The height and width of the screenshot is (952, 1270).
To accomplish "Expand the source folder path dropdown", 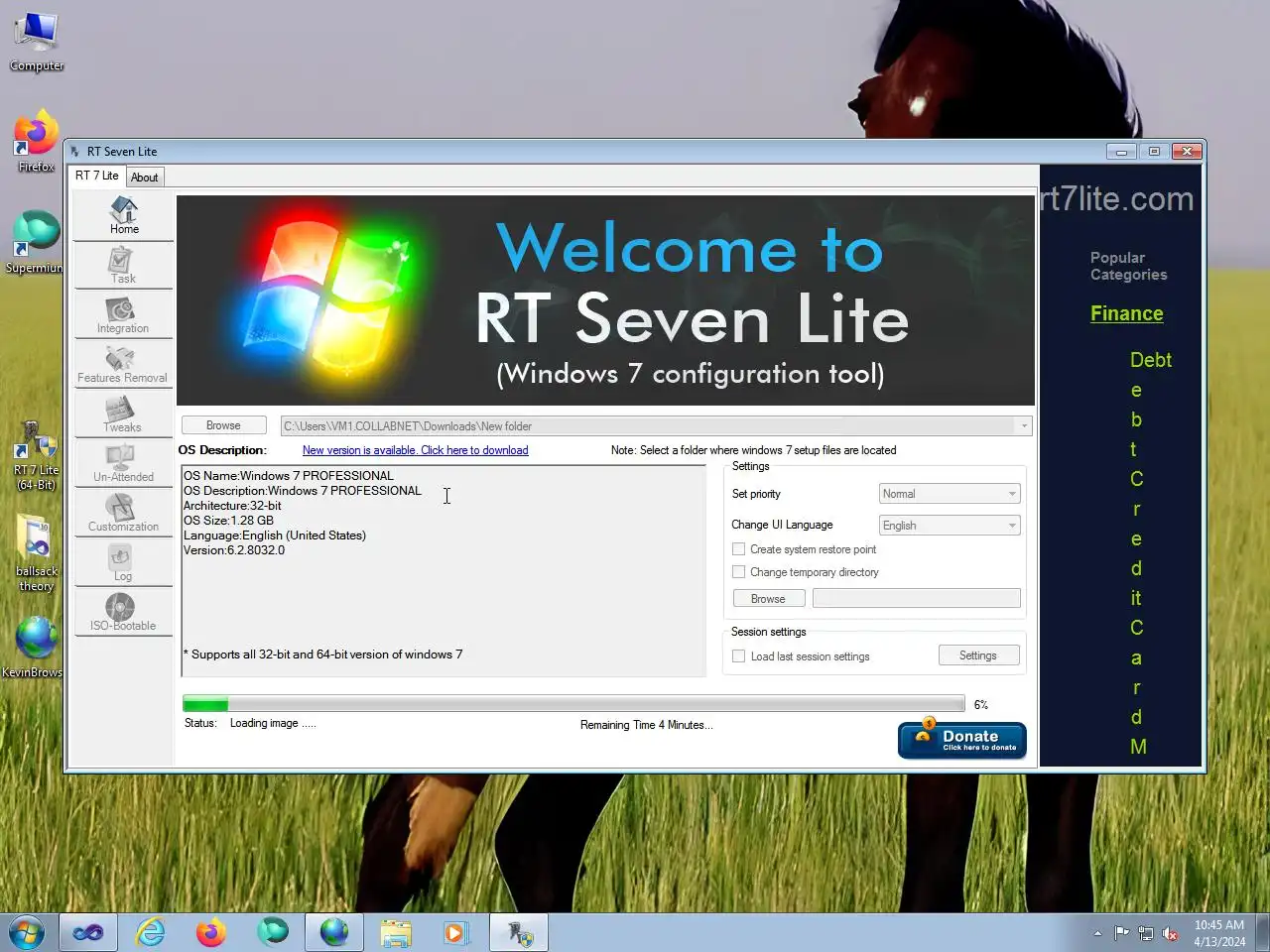I will click(1024, 426).
